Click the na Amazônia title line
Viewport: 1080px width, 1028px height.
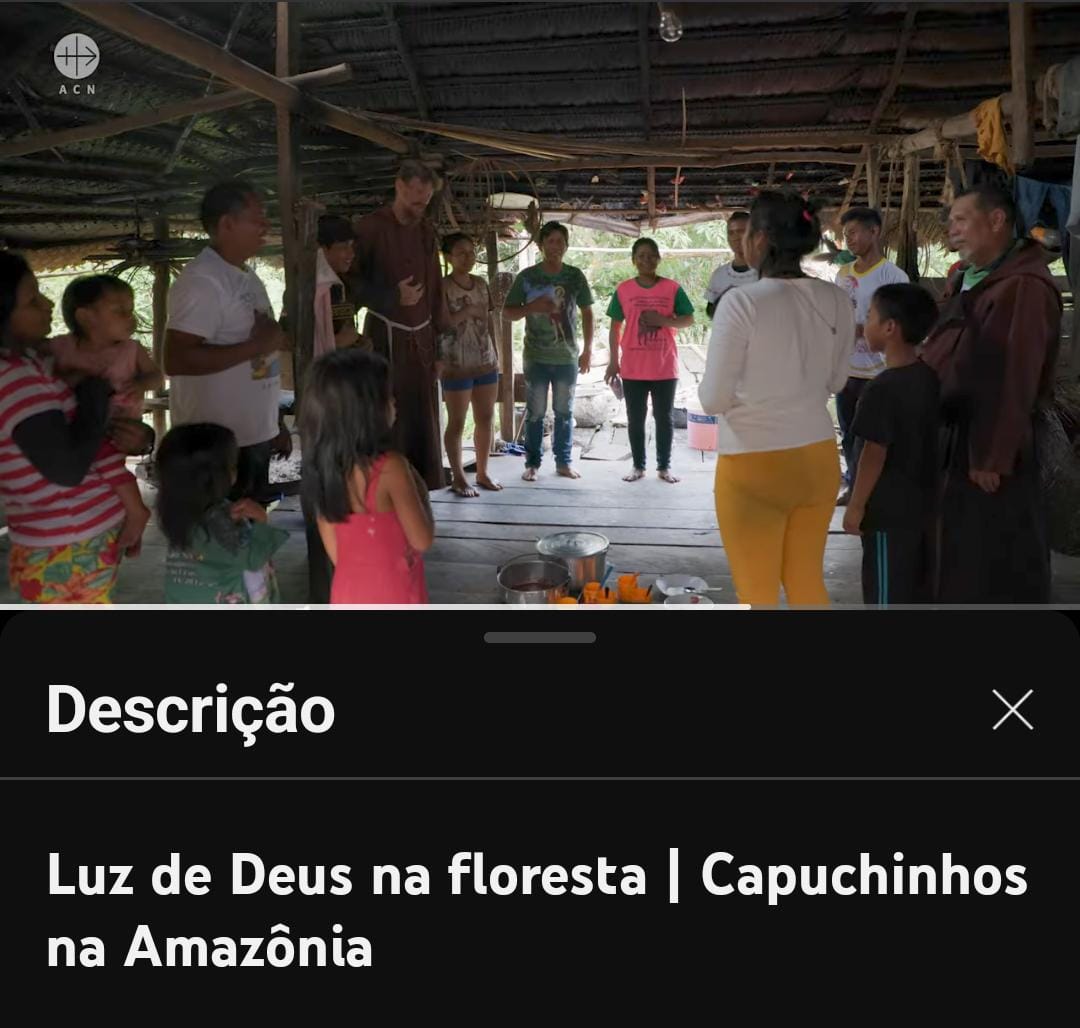coord(210,945)
